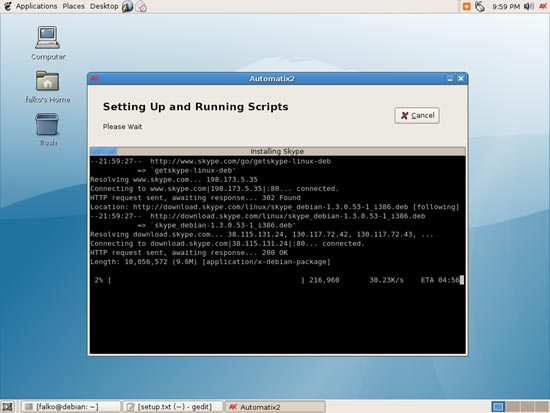Open falko's Home folder icon
This screenshot has width=550, height=413.
48,87
